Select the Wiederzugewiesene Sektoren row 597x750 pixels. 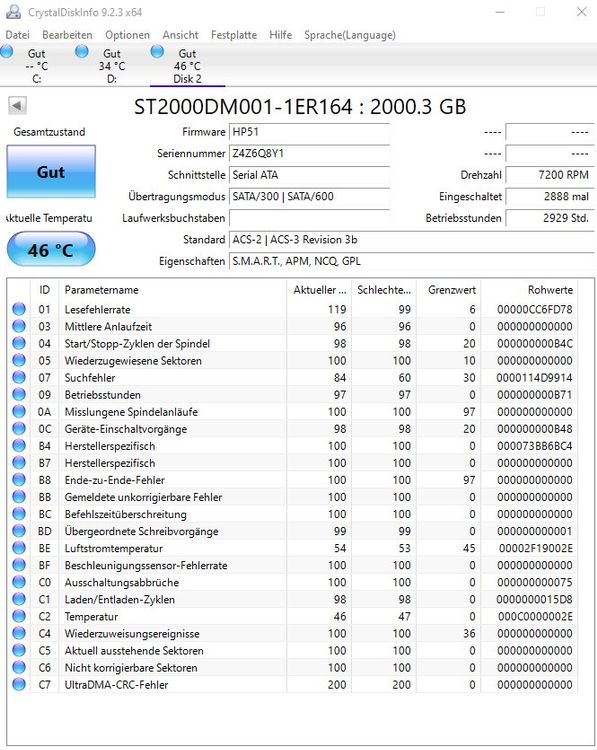pos(292,360)
